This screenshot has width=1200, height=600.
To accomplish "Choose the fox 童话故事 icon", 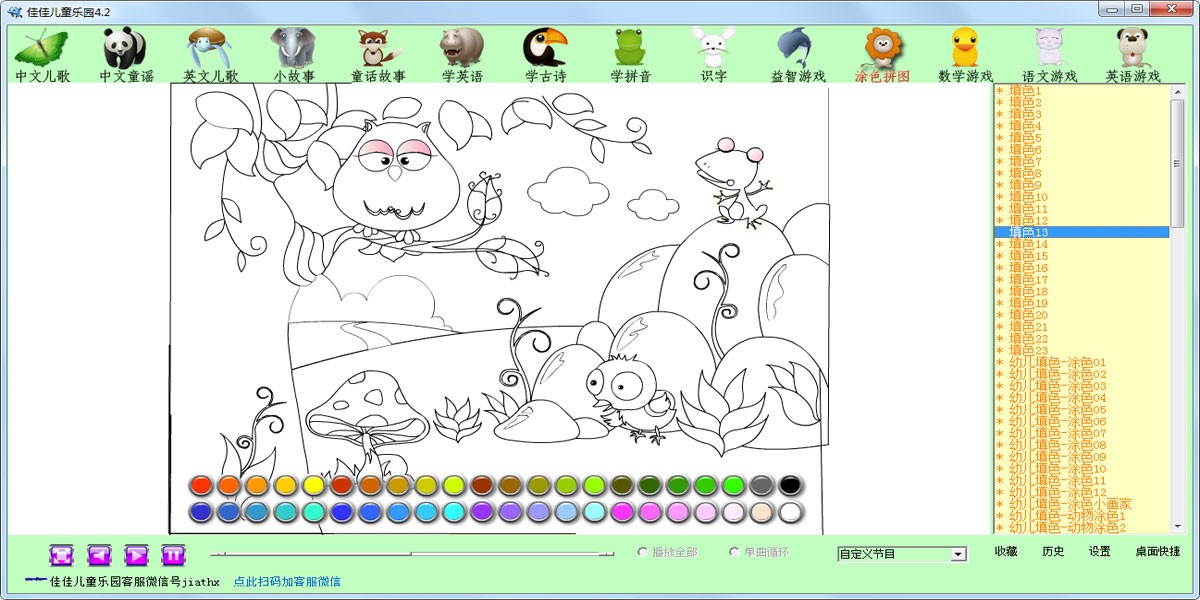I will pos(378,56).
